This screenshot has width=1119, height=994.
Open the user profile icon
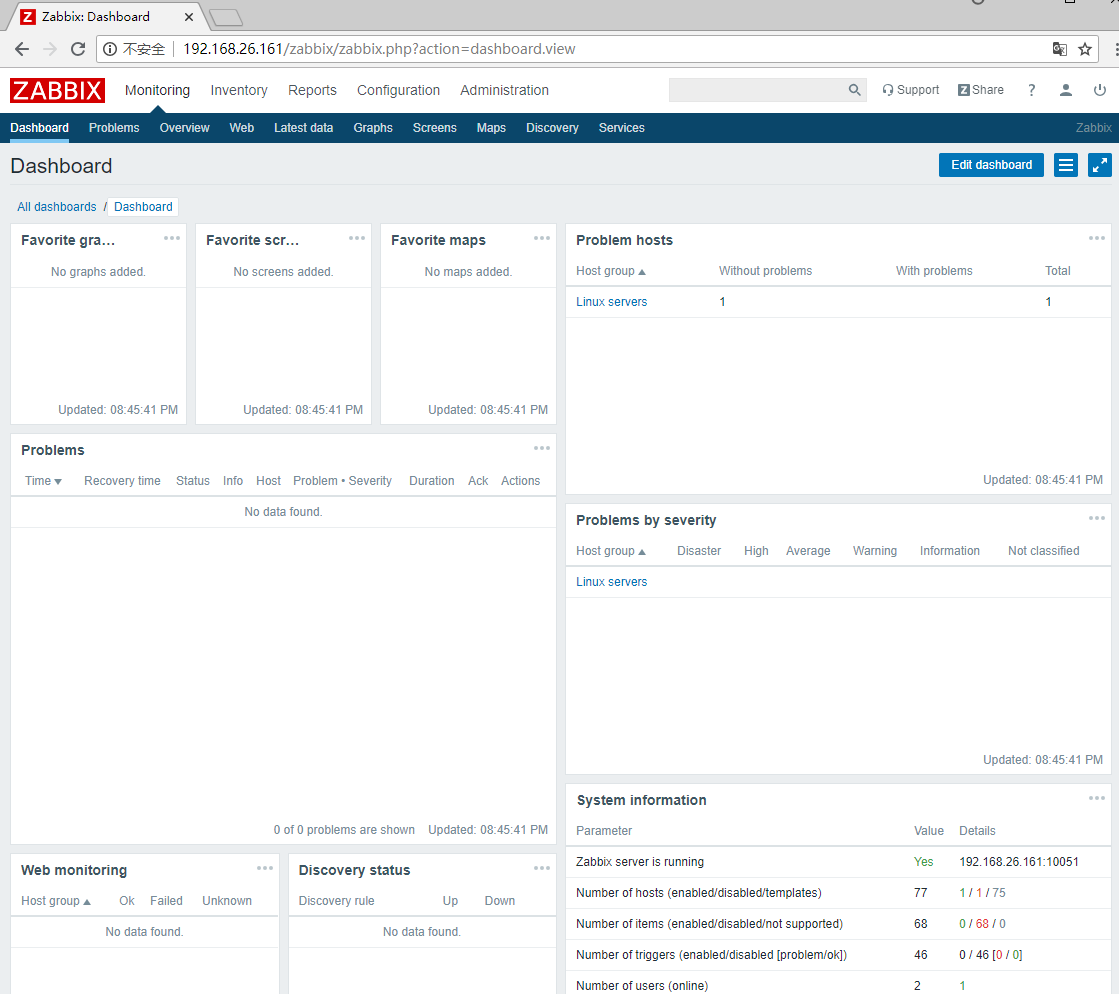[x=1065, y=89]
